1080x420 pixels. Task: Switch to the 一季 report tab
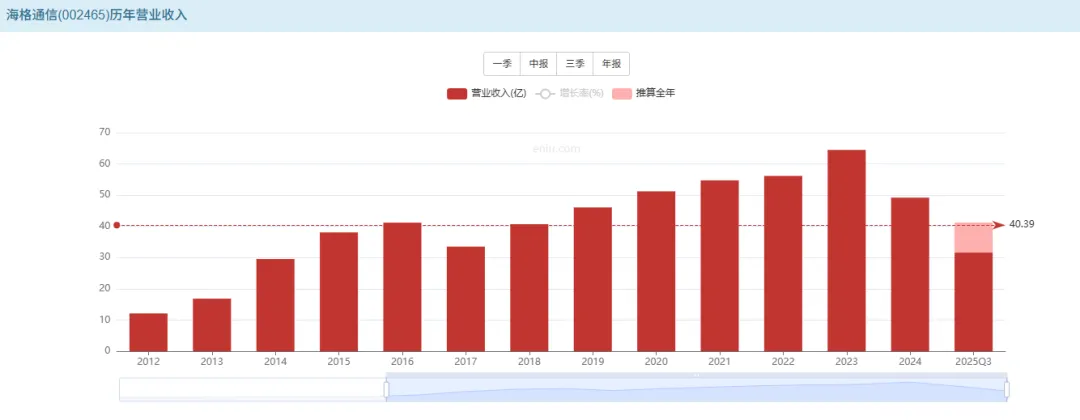[x=501, y=64]
